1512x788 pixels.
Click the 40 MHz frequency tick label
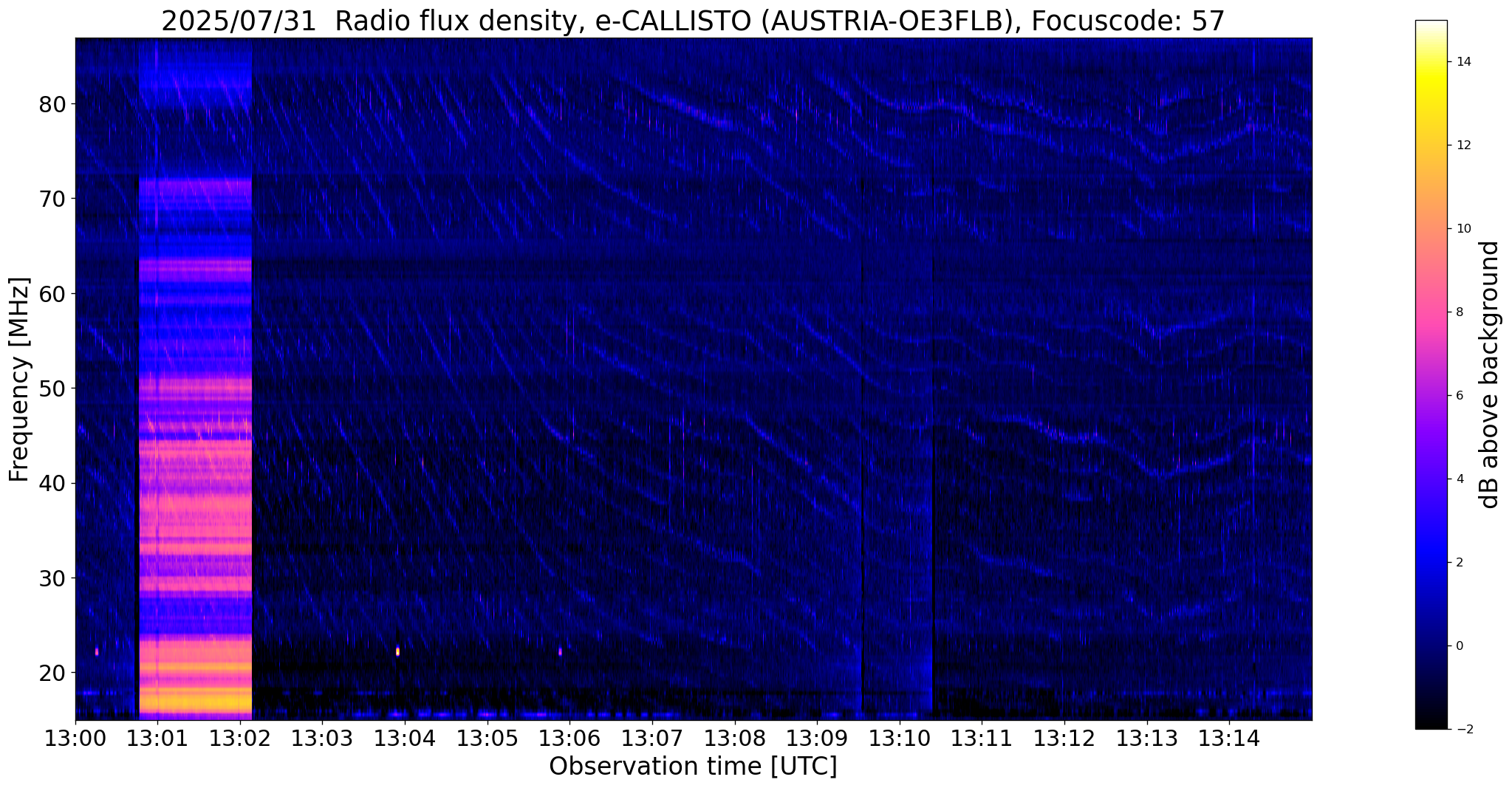pyautogui.click(x=52, y=483)
